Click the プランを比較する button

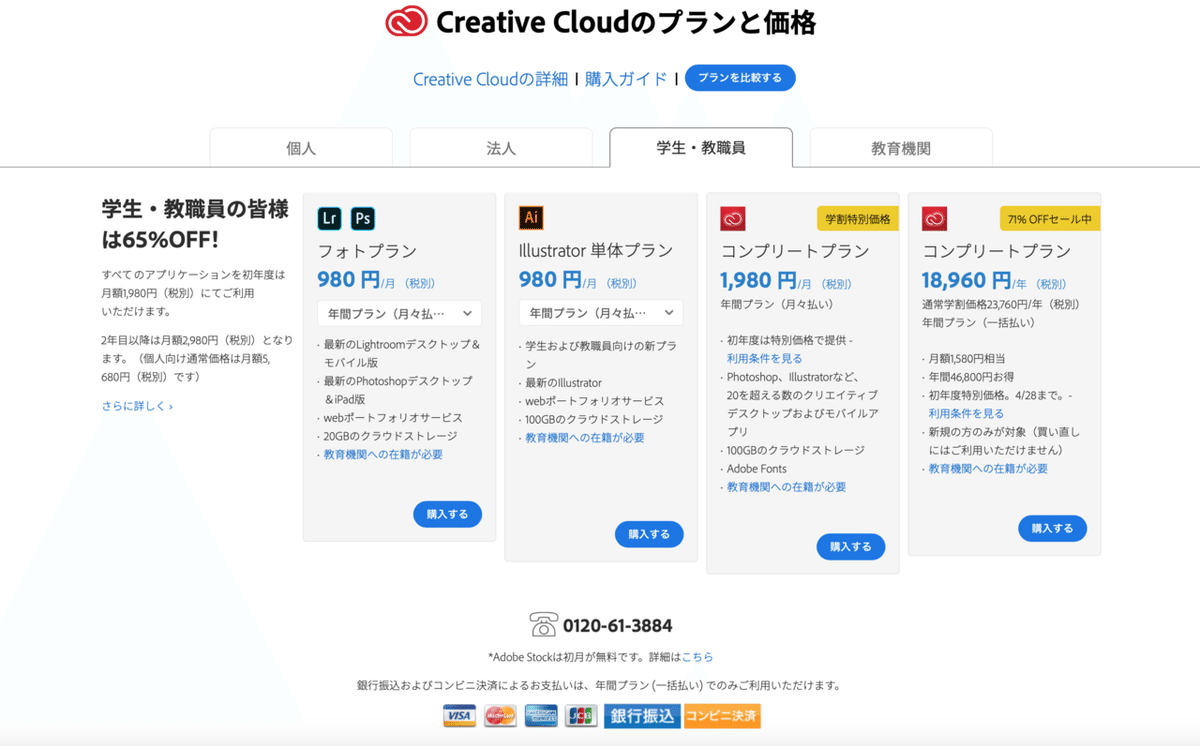click(x=740, y=78)
